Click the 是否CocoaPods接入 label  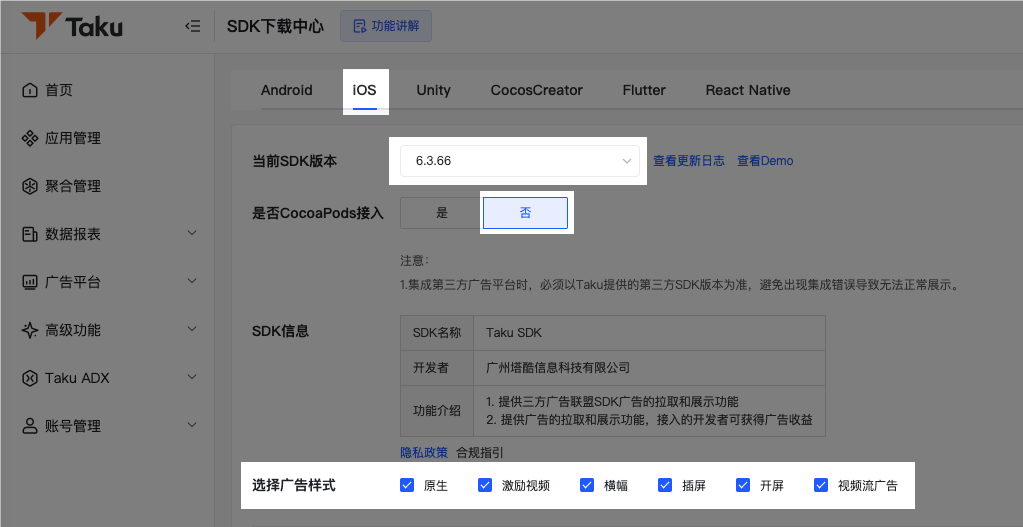pyautogui.click(x=318, y=213)
